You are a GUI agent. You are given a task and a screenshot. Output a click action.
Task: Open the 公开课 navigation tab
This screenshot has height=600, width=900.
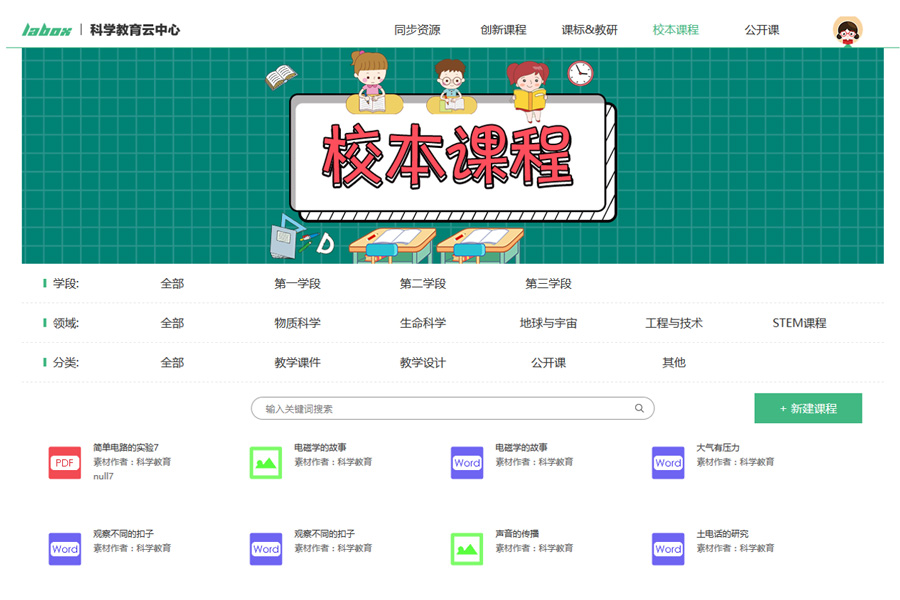762,30
